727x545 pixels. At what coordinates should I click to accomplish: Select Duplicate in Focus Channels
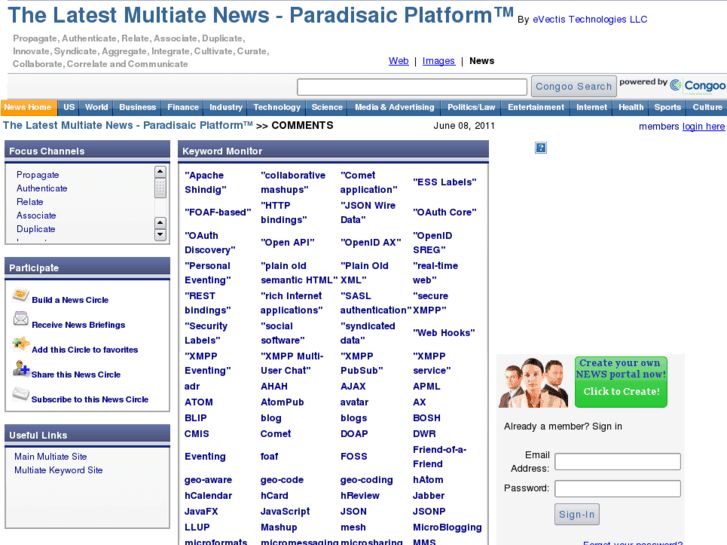pos(36,229)
